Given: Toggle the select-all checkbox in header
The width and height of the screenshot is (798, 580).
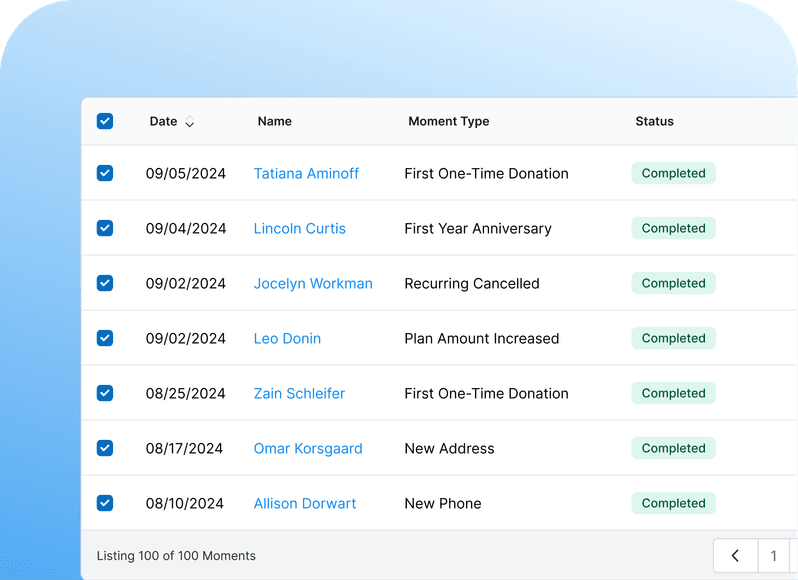Looking at the screenshot, I should click(105, 121).
